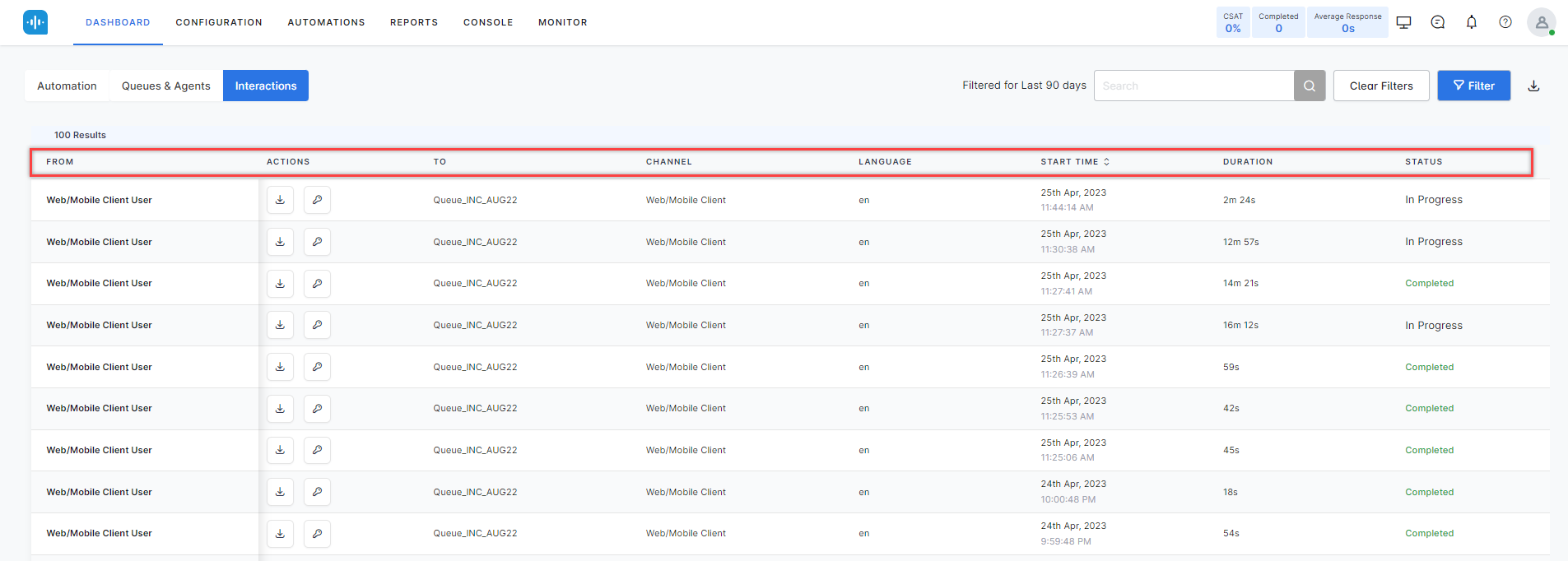Viewport: 1568px width, 561px height.
Task: Open the Monitor menu
Action: coord(563,22)
